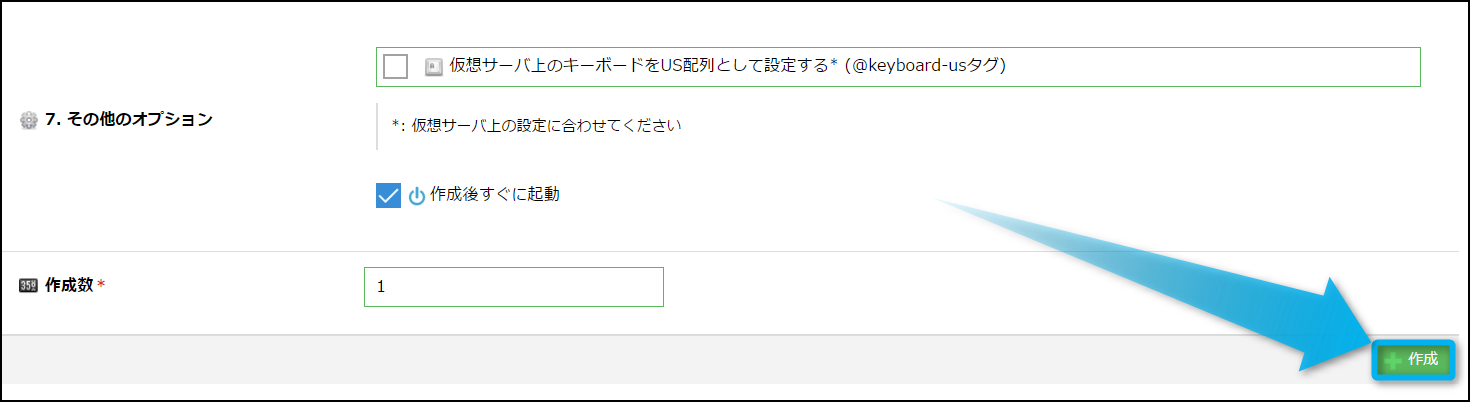
Task: Toggle via the 作成後すぐに起動 label
Action: [494, 195]
